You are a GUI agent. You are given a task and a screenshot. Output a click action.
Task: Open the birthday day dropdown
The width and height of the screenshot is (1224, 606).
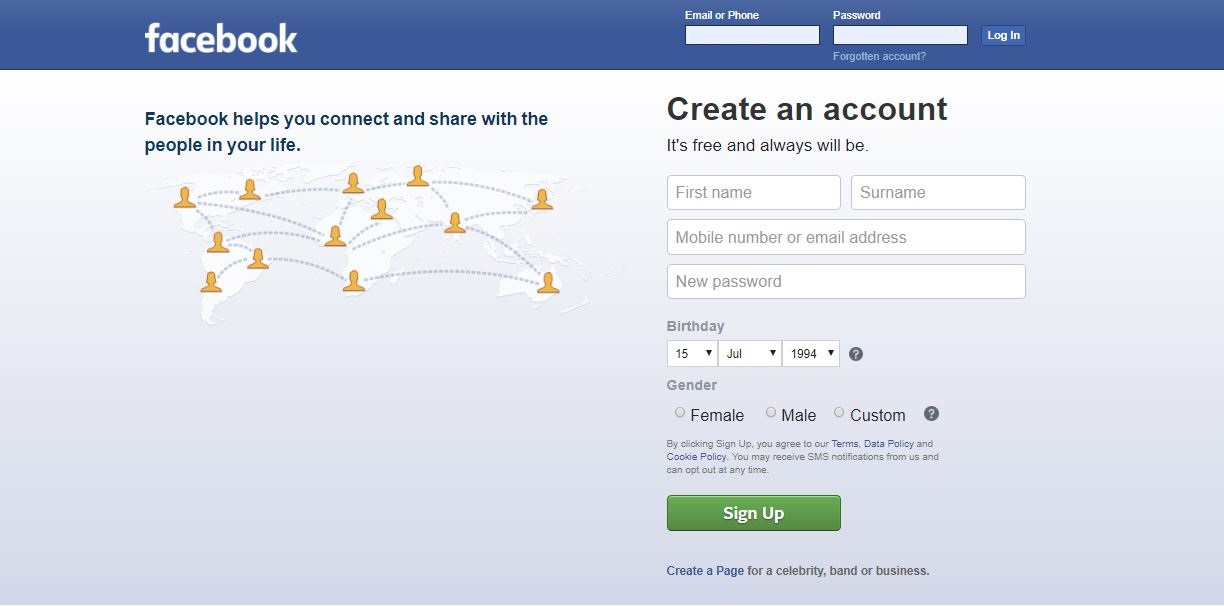tap(691, 353)
